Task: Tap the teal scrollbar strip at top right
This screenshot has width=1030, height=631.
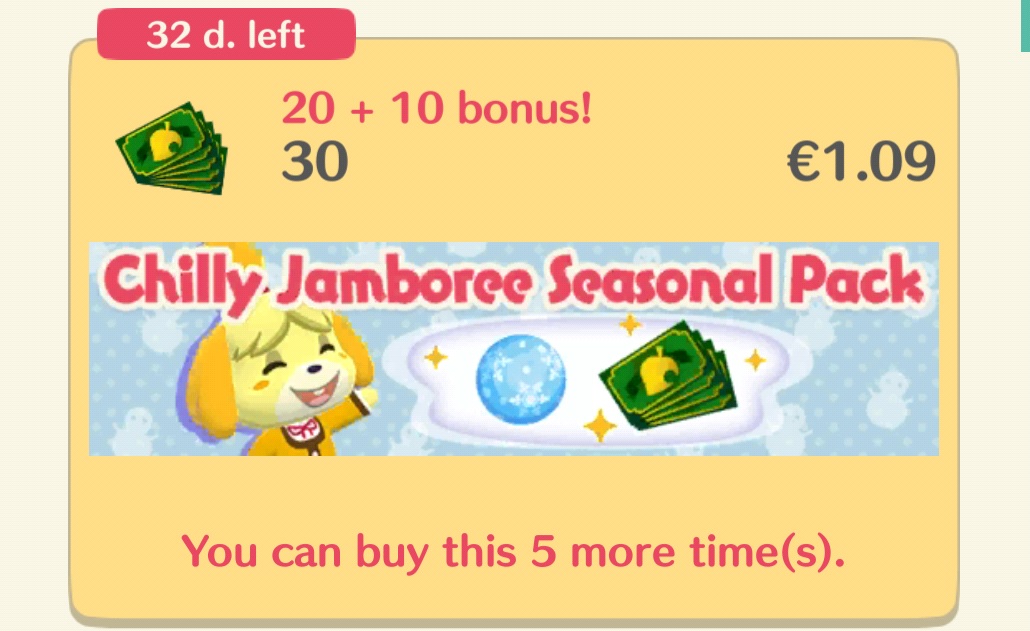Action: (1025, 26)
